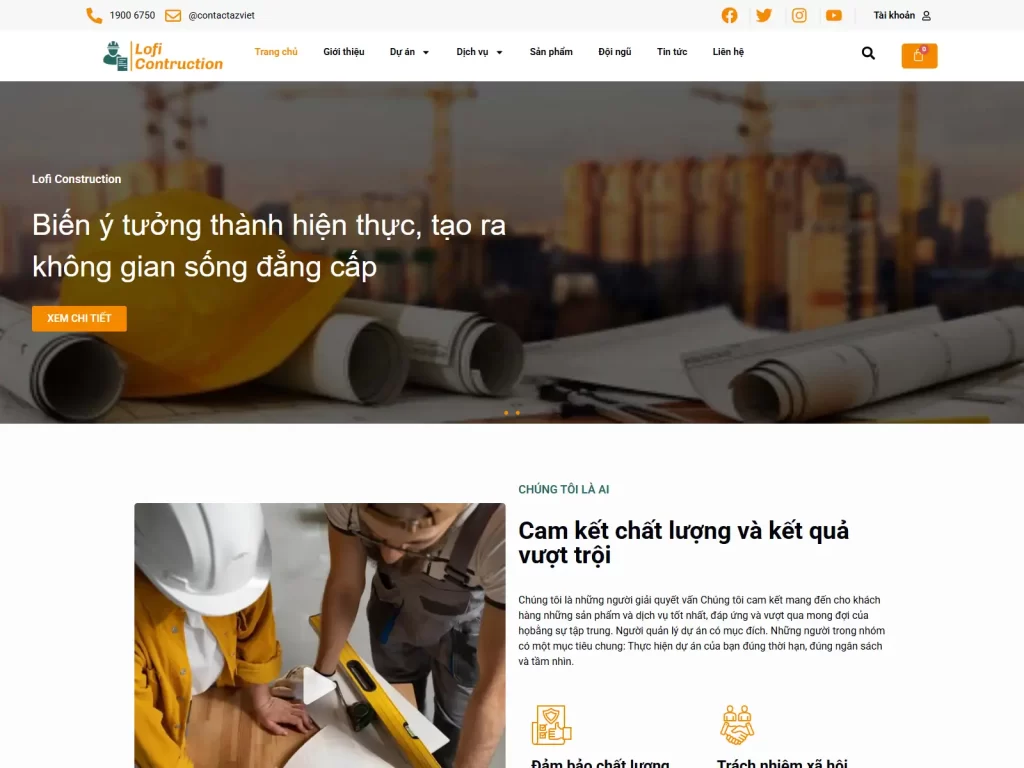The image size is (1024, 768).
Task: Open the YouTube social icon
Action: [834, 15]
